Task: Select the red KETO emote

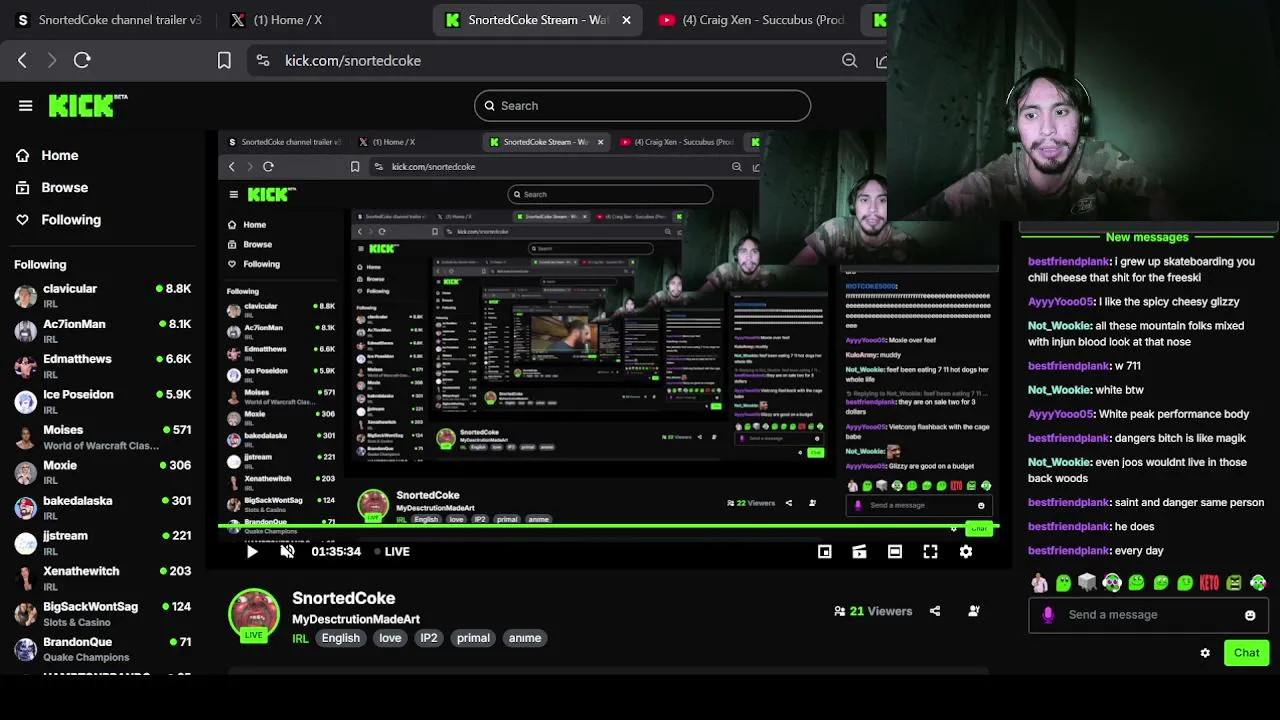Action: point(1209,583)
